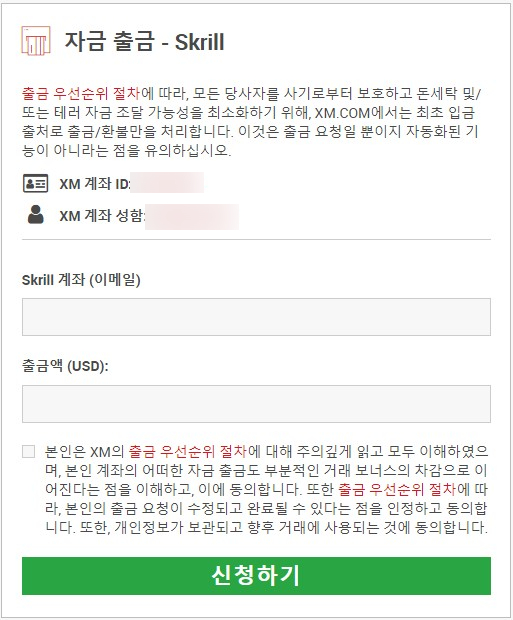Screen dimensions: 513x620
Task: Open 출금 우선순위 절차 link following 본인은 XM의
Action: click(x=187, y=451)
